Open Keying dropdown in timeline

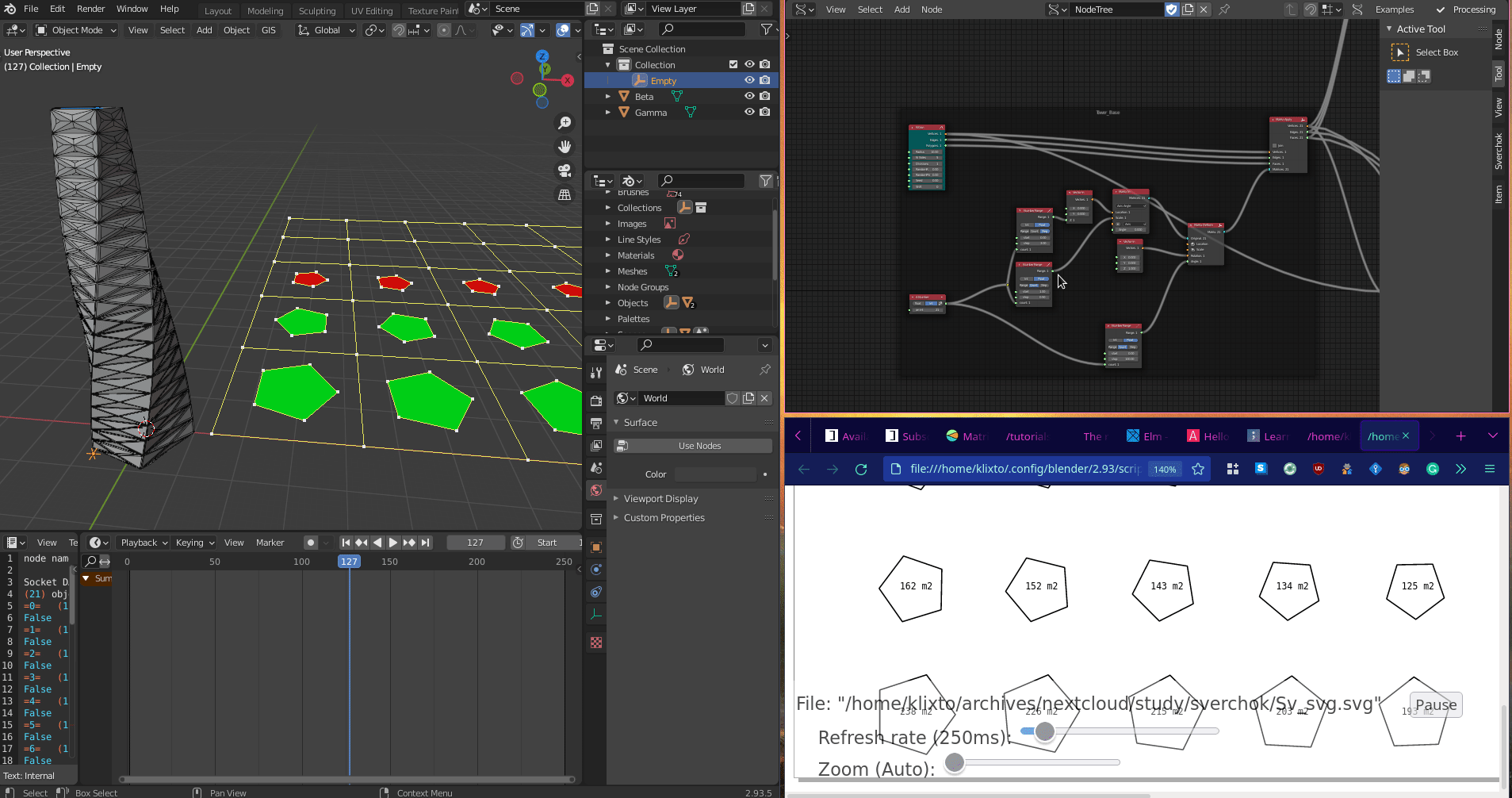(194, 543)
